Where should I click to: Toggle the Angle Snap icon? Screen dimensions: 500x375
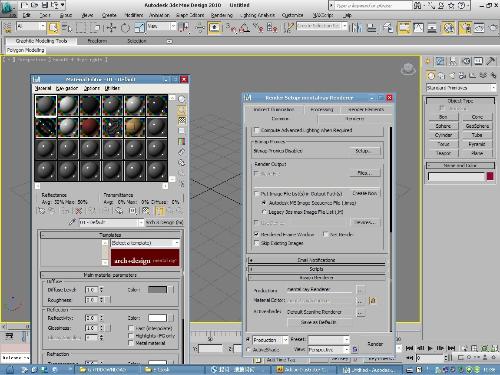[x=244, y=28]
